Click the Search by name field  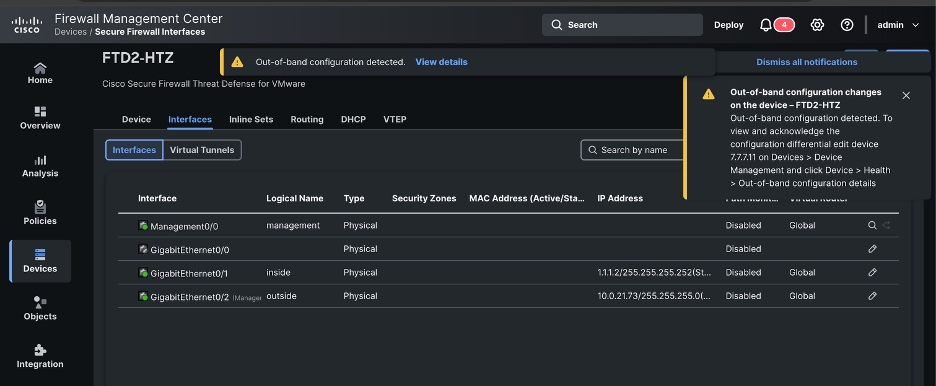[x=633, y=150]
